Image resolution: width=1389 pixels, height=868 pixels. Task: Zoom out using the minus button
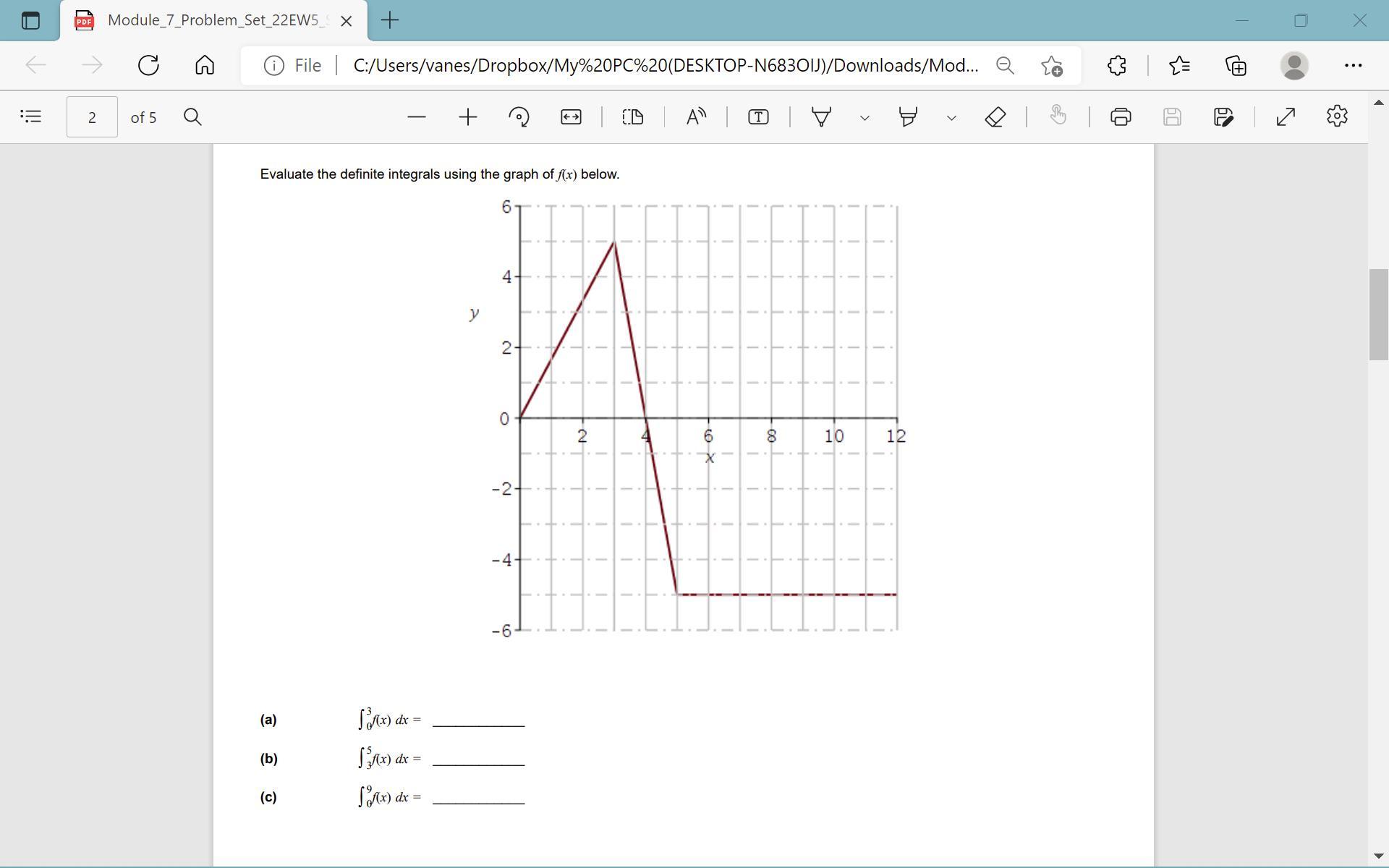(x=417, y=116)
